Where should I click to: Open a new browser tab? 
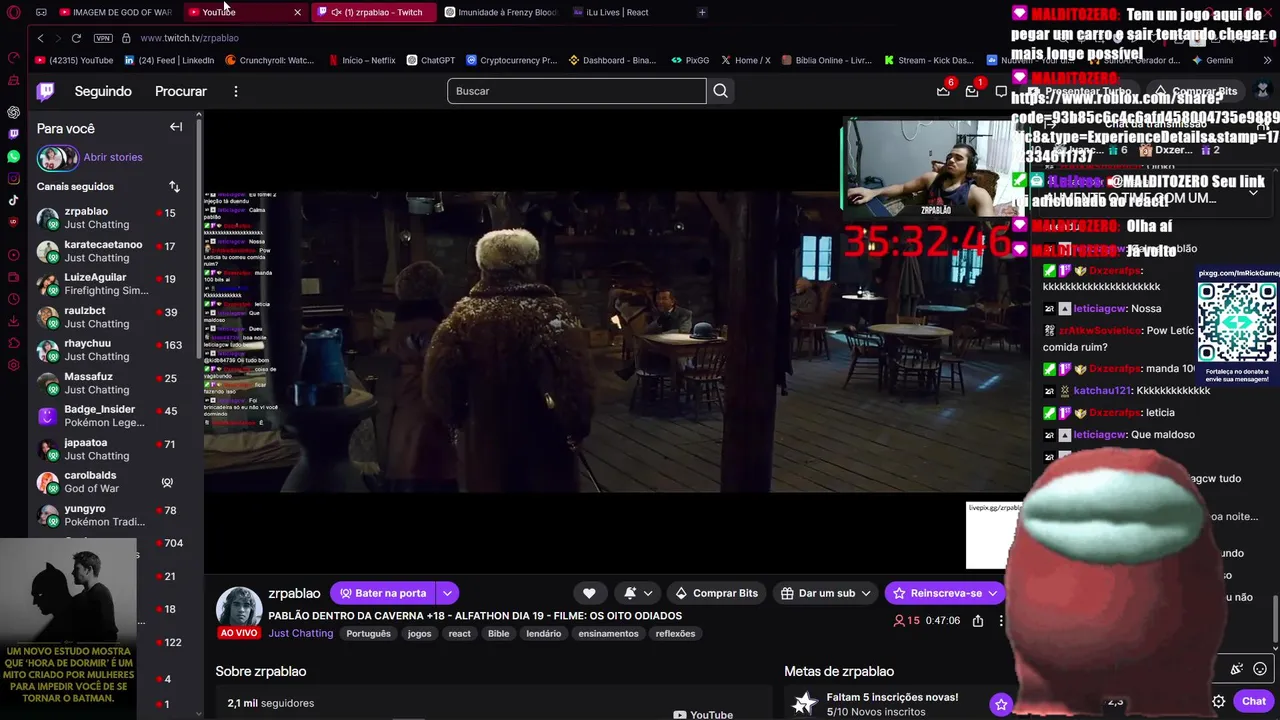[x=702, y=12]
